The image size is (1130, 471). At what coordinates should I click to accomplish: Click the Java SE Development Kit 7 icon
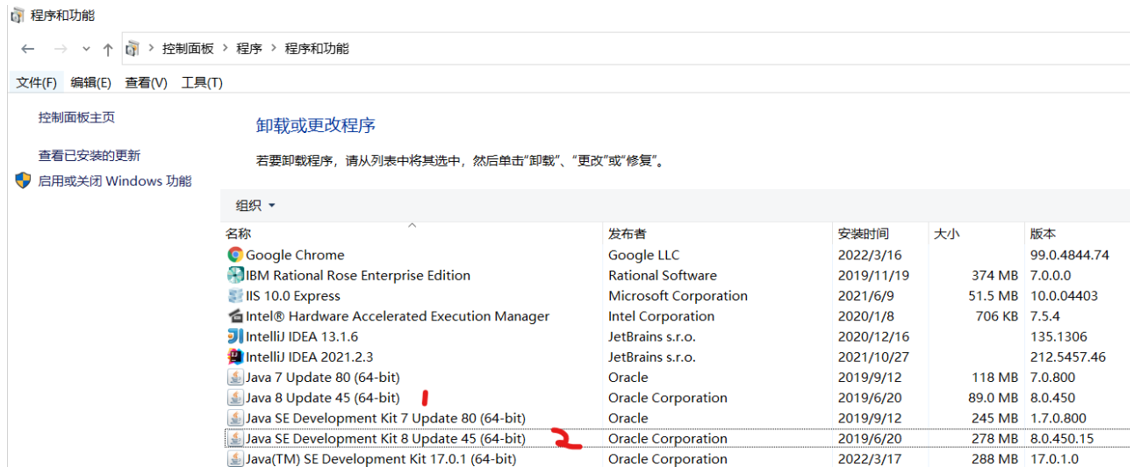[235, 418]
